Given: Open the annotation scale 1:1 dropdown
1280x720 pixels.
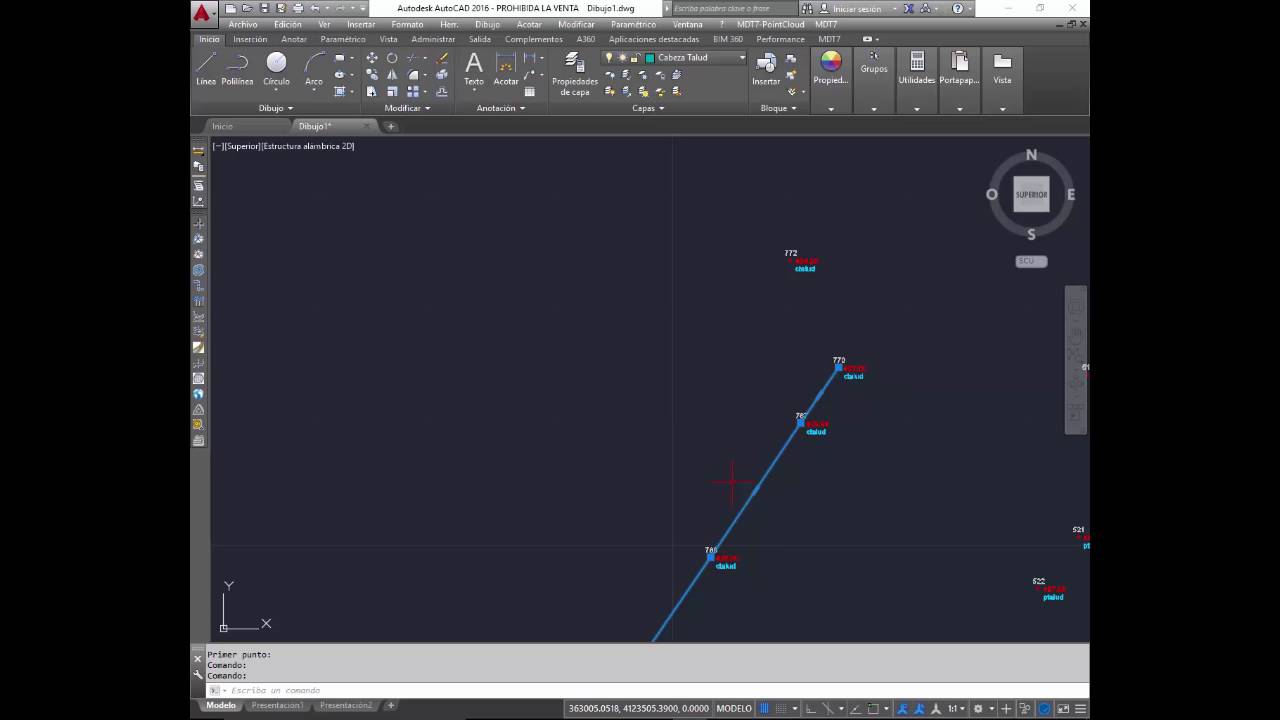Looking at the screenshot, I should [958, 708].
